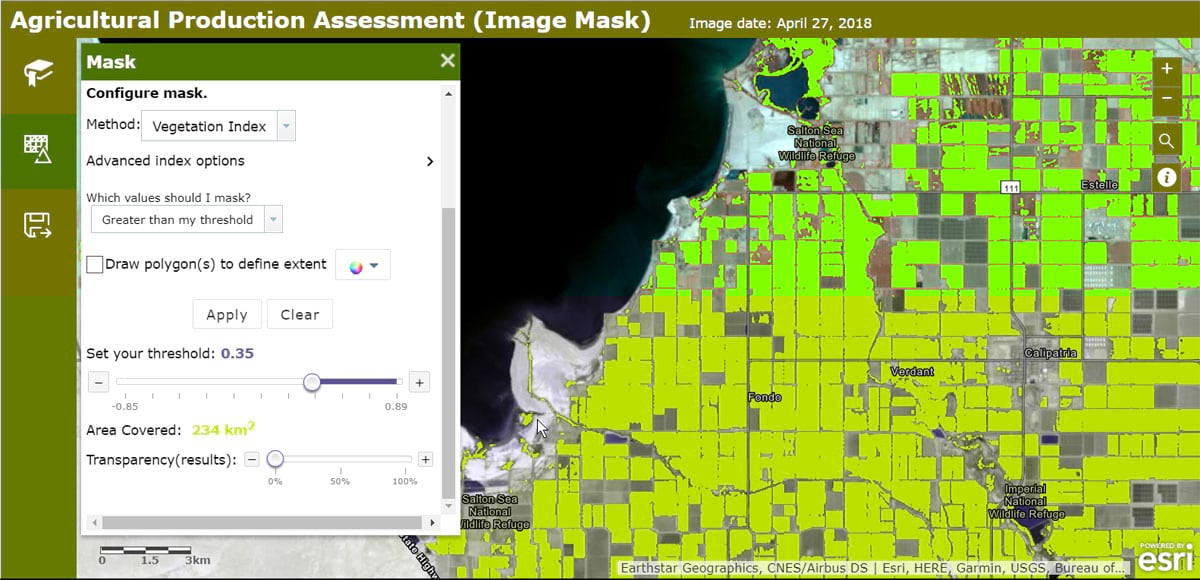
Task: Show the map info icon
Action: pyautogui.click(x=1167, y=177)
